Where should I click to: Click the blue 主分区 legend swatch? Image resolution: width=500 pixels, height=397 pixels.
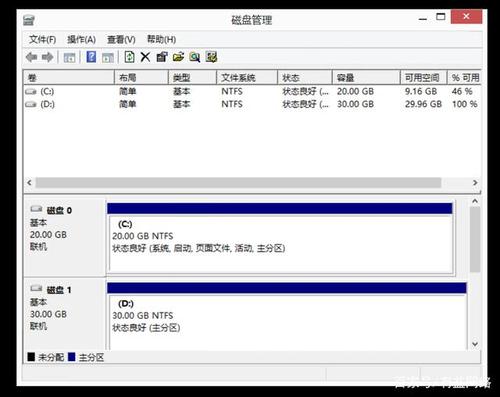point(71,357)
